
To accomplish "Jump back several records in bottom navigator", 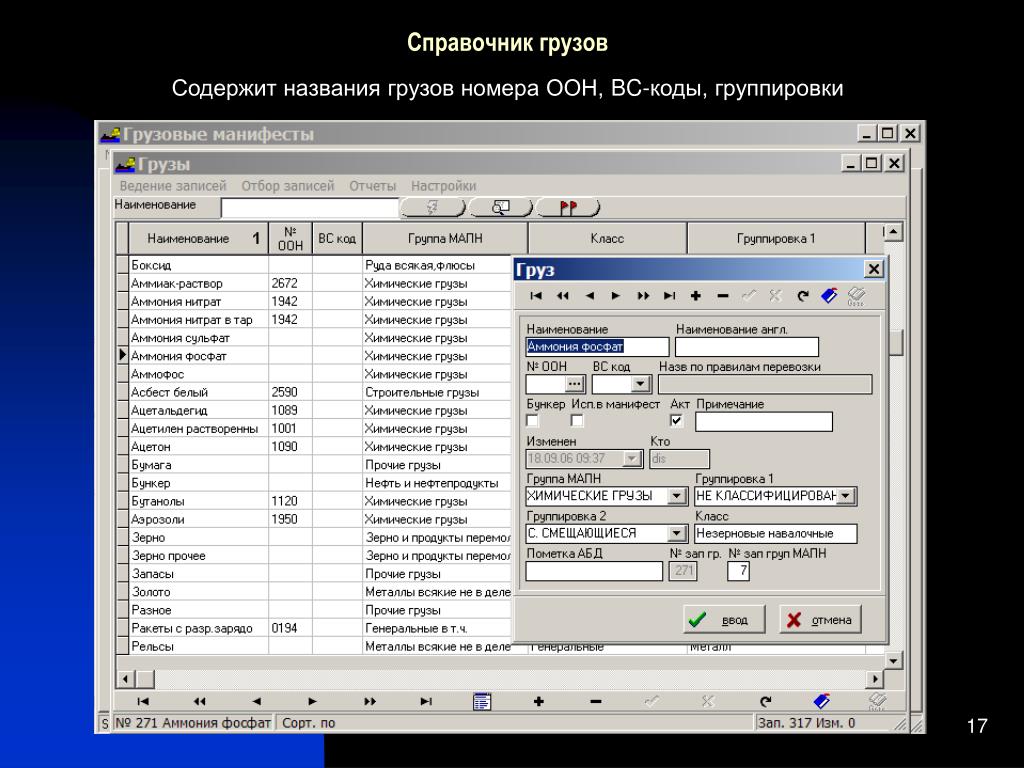I will pos(200,701).
